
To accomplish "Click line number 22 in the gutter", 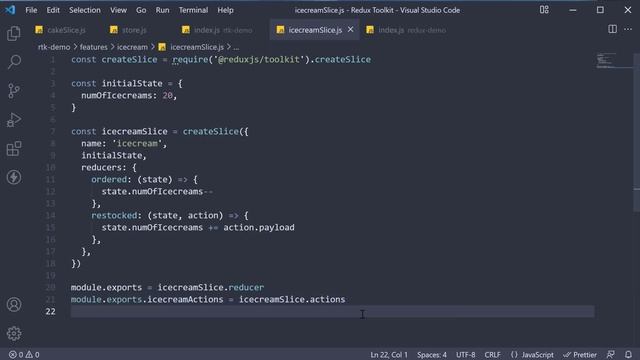I will point(50,311).
